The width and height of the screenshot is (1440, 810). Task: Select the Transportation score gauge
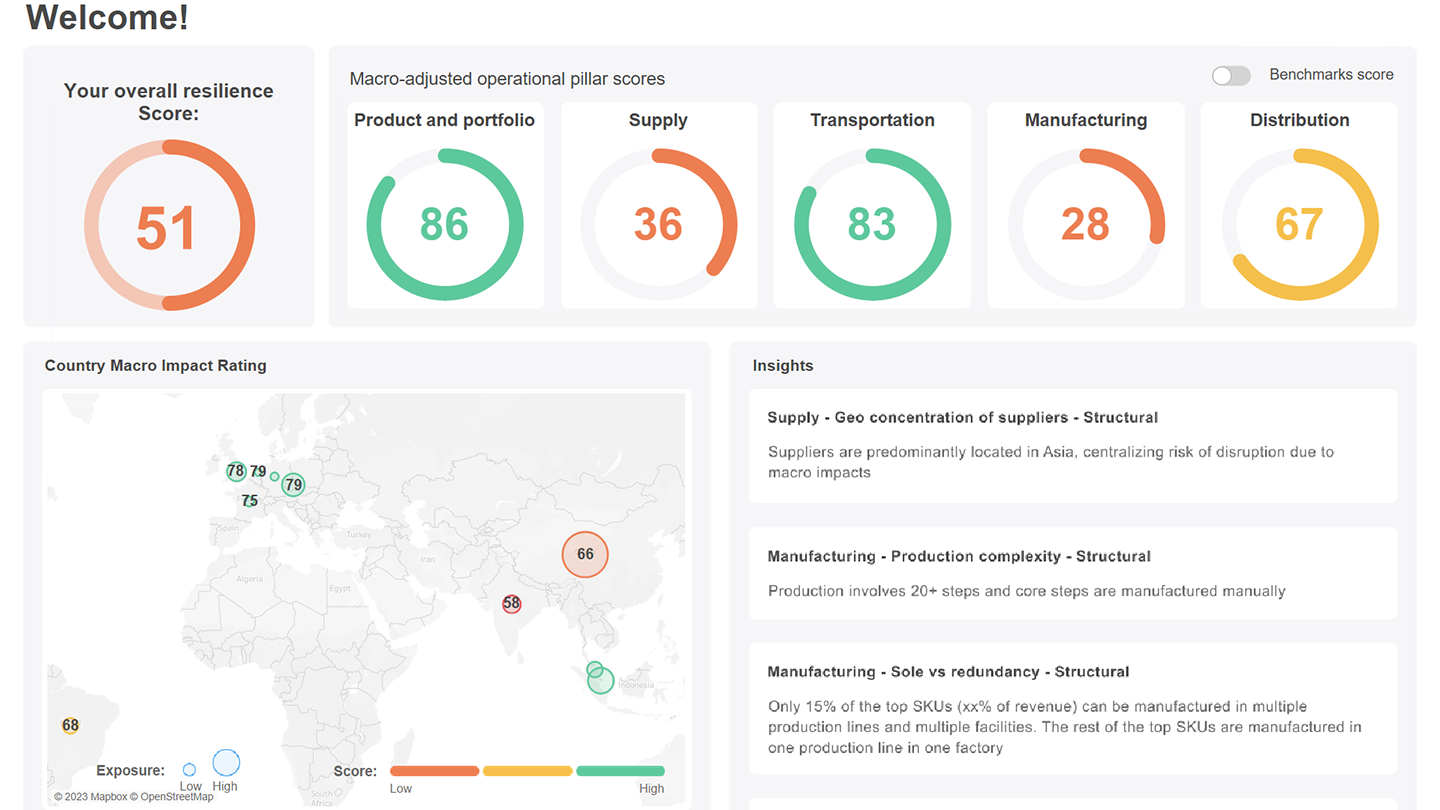[872, 224]
